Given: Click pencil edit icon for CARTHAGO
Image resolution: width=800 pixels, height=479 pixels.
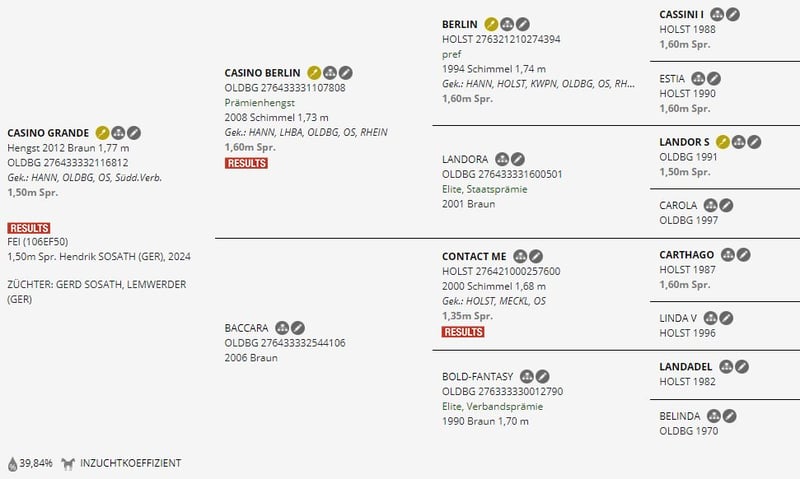Looking at the screenshot, I should point(743,255).
